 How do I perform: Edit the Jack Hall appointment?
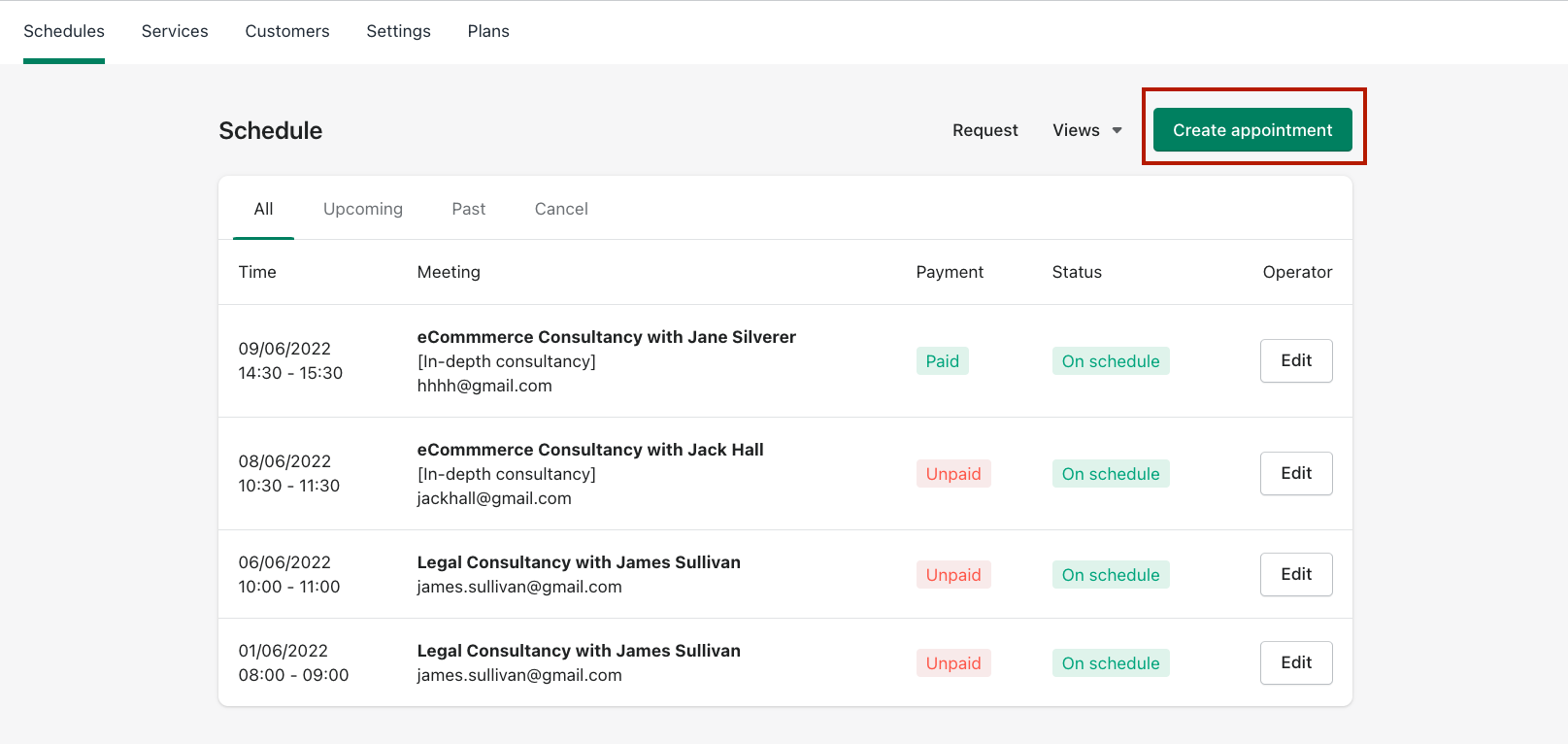pyautogui.click(x=1295, y=473)
